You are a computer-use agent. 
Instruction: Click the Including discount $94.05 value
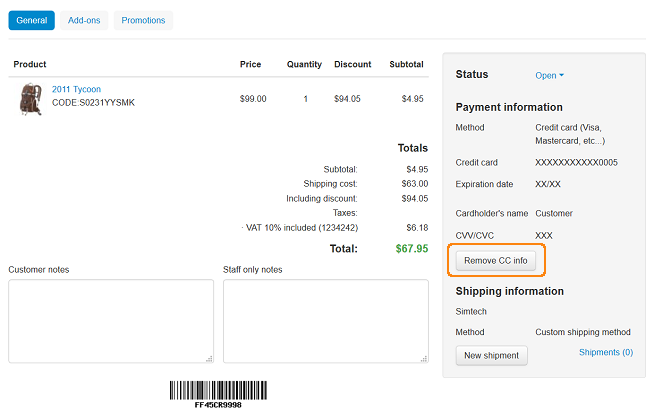415,198
